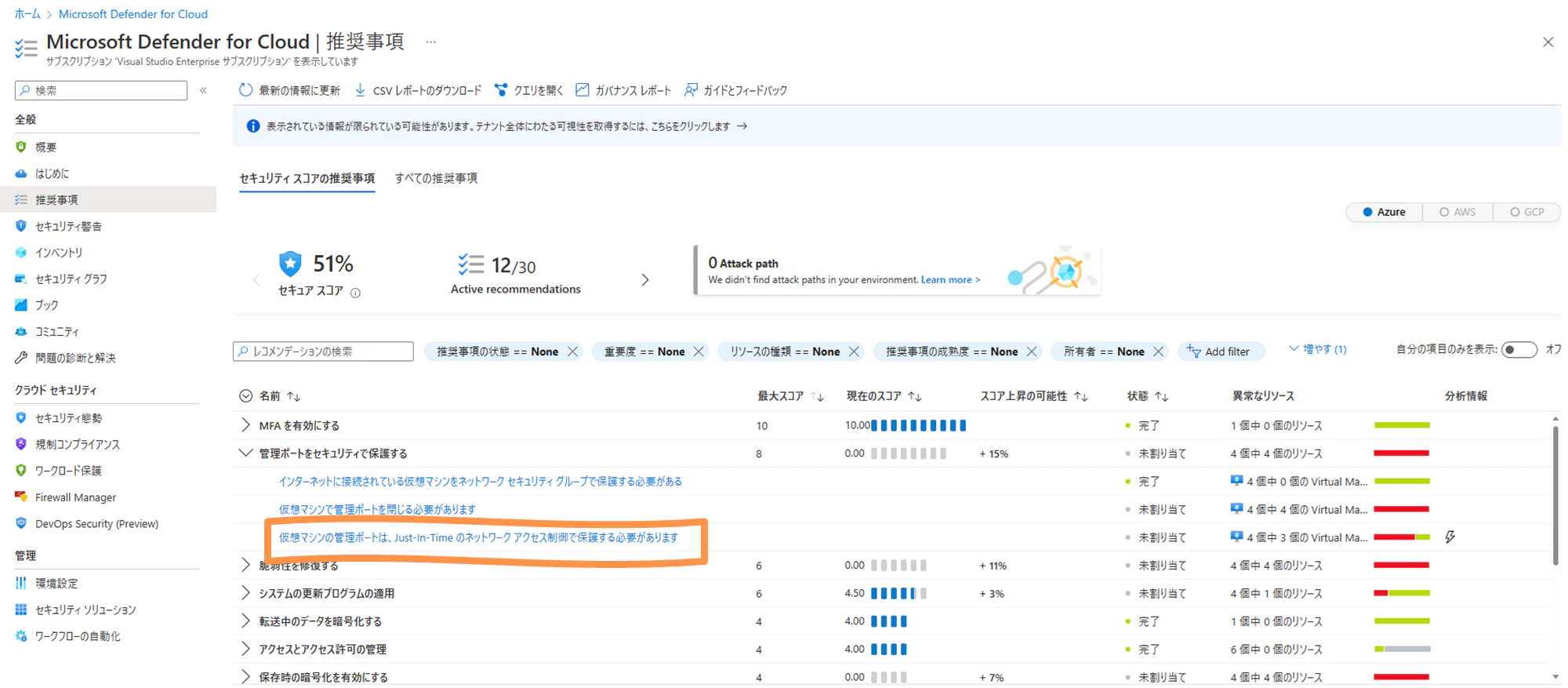Expand the MFA を有効にする row

click(245, 425)
